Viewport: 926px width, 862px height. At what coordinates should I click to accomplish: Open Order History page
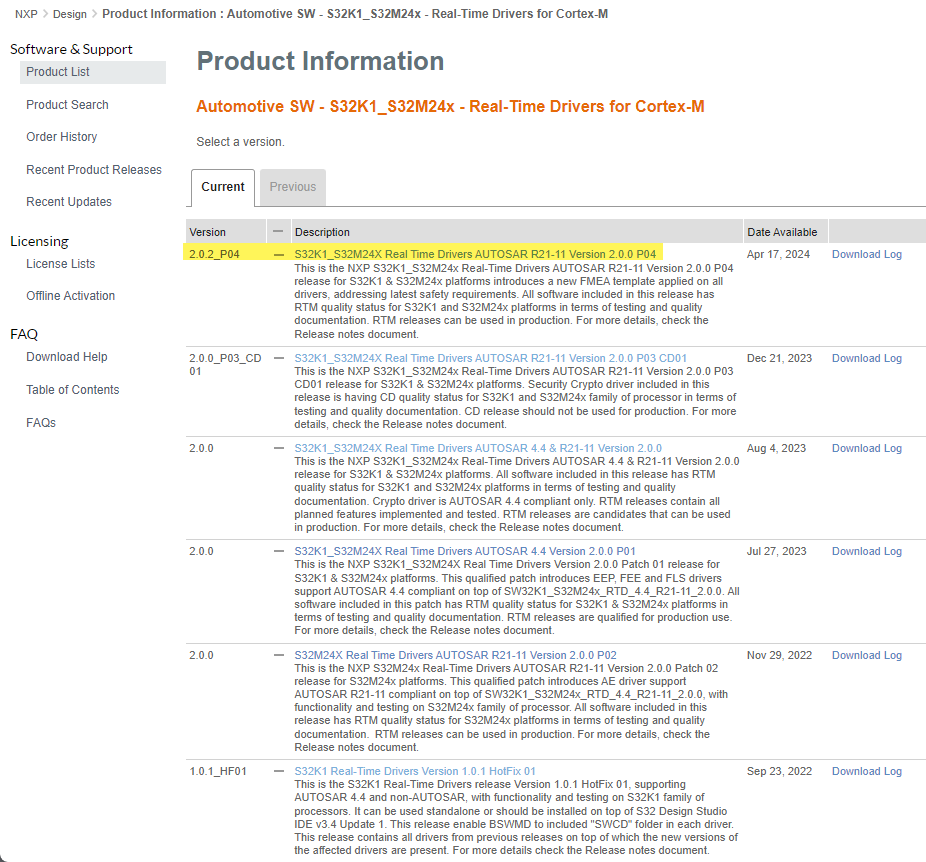tap(61, 137)
